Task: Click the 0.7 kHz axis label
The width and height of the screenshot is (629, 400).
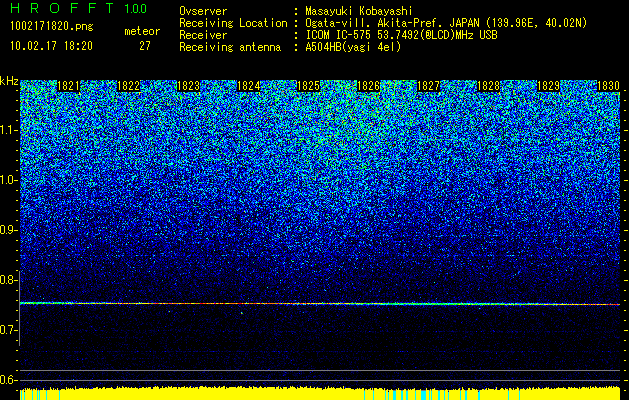Action: pos(9,330)
